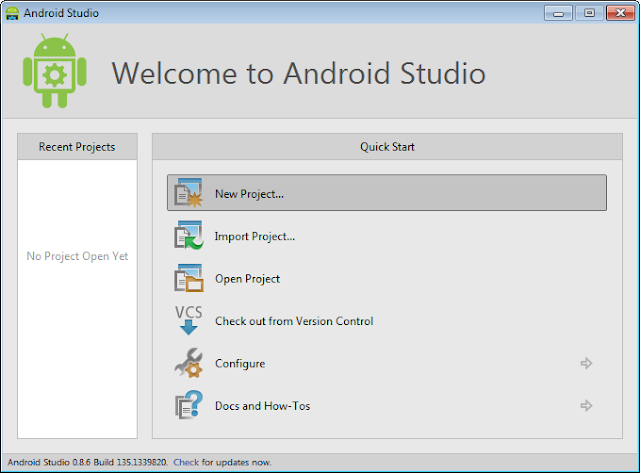Click the large Android robot logo
This screenshot has width=640, height=473.
[x=54, y=71]
